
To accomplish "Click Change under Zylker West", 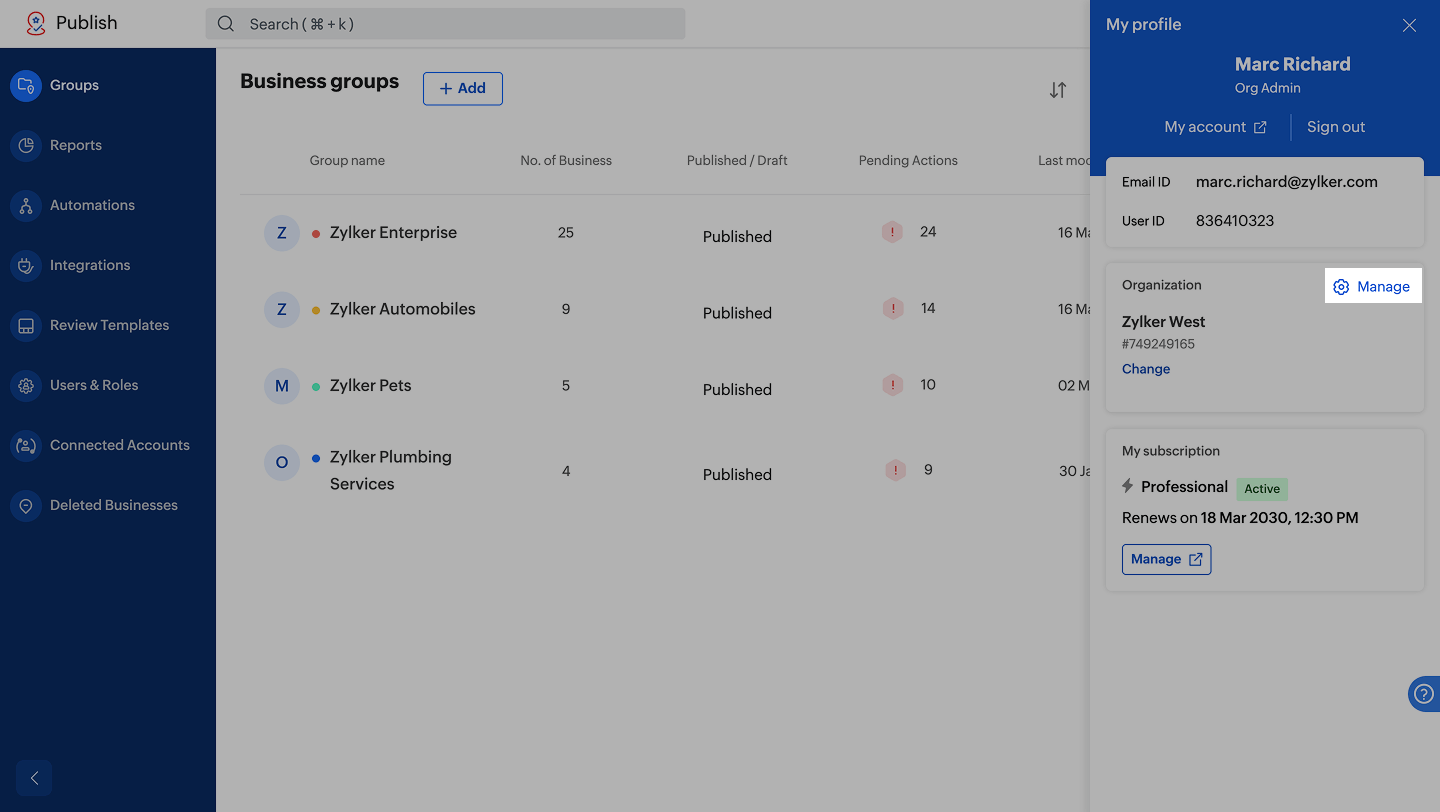I will click(1146, 369).
